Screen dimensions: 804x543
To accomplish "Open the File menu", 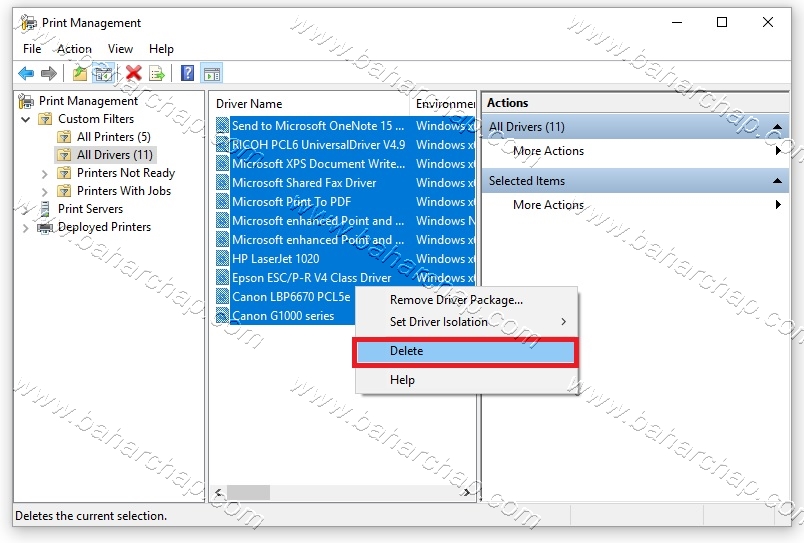I will [32, 49].
